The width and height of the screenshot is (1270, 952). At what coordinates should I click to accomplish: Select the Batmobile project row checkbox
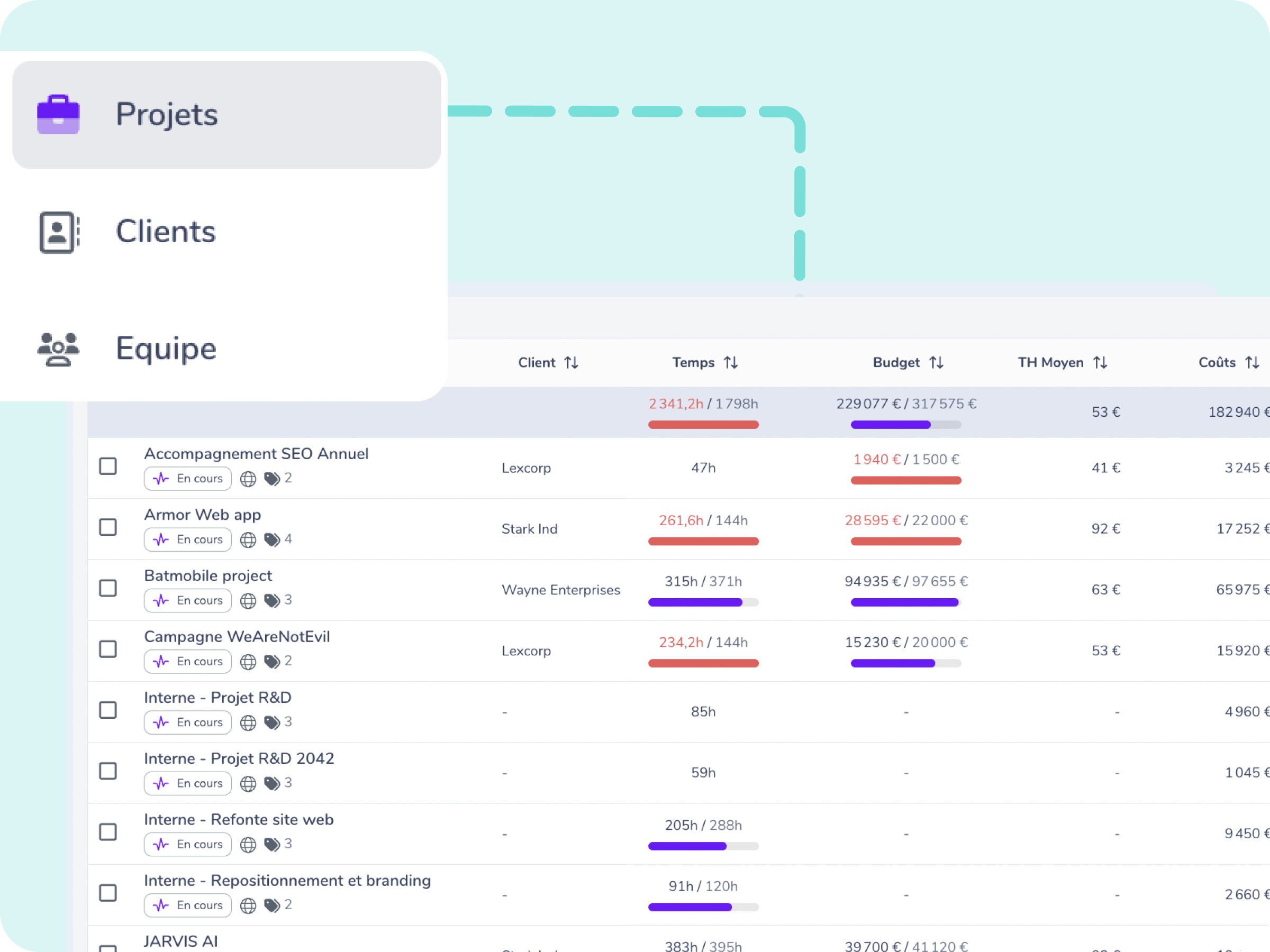(108, 588)
